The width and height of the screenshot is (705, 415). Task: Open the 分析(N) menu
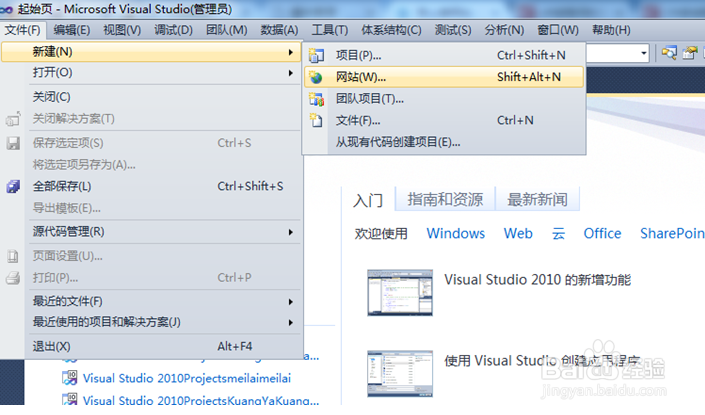[x=504, y=30]
